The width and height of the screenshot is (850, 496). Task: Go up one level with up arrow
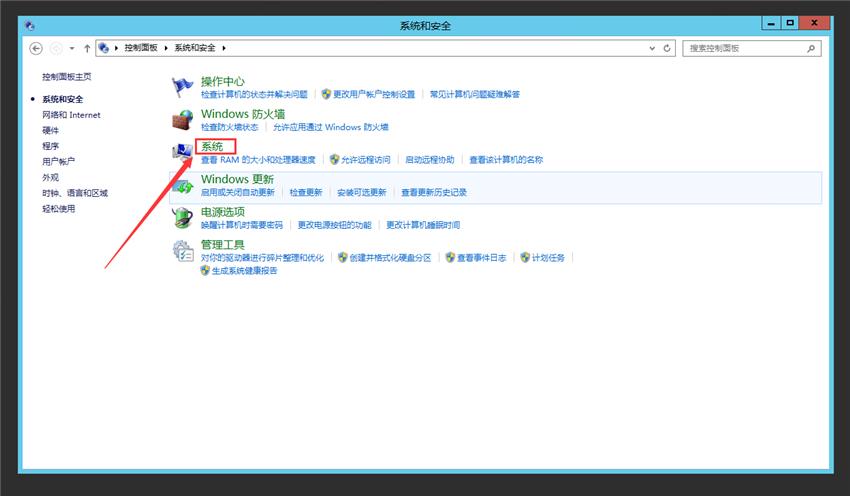coord(87,48)
